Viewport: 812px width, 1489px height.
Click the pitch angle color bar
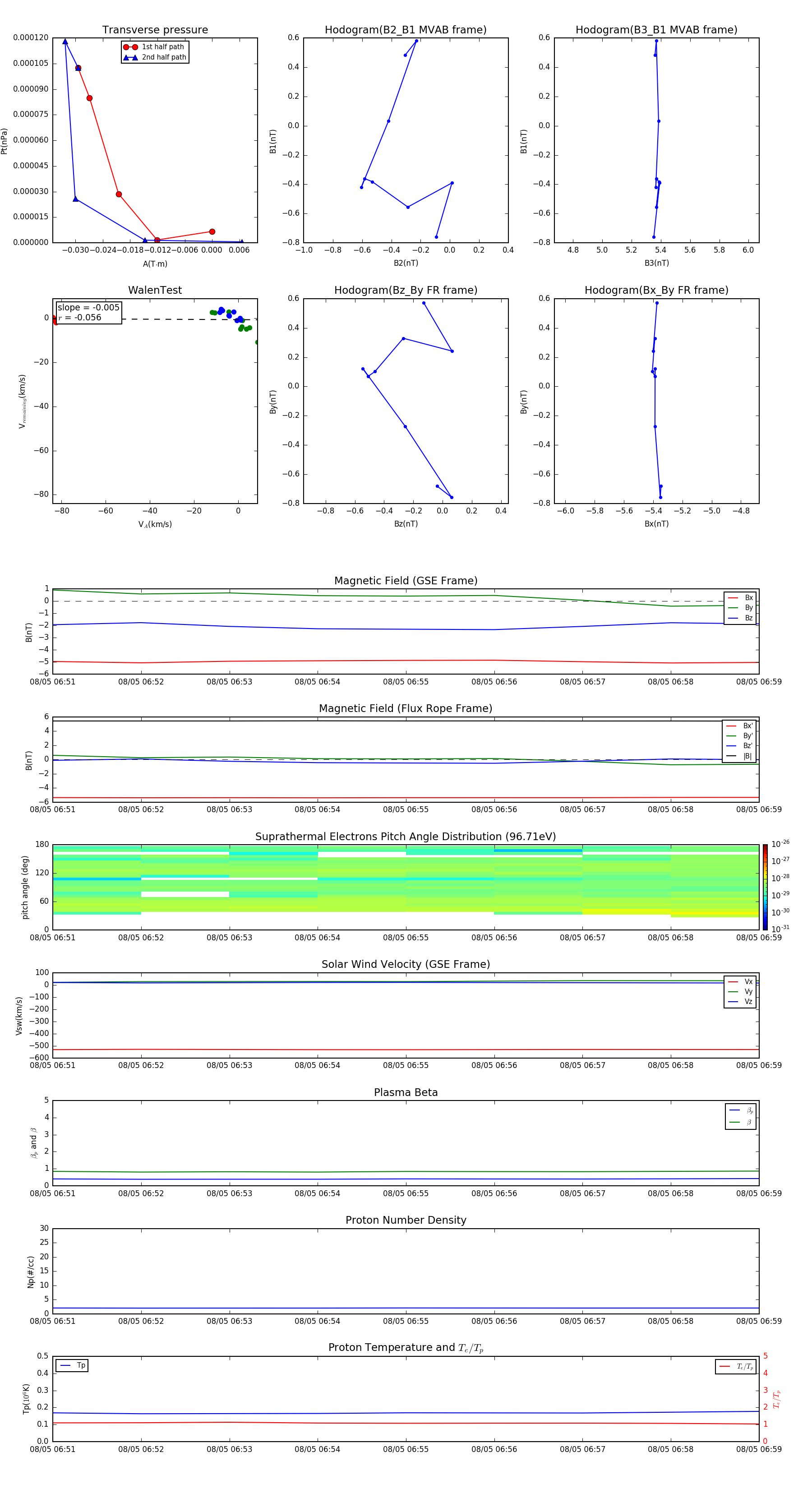point(765,887)
